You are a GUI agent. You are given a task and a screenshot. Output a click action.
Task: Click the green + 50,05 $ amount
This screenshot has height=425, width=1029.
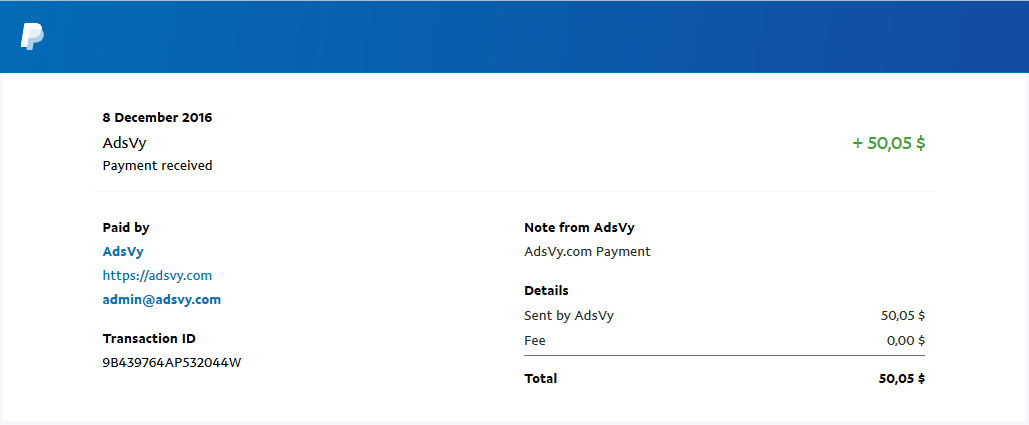pos(889,143)
